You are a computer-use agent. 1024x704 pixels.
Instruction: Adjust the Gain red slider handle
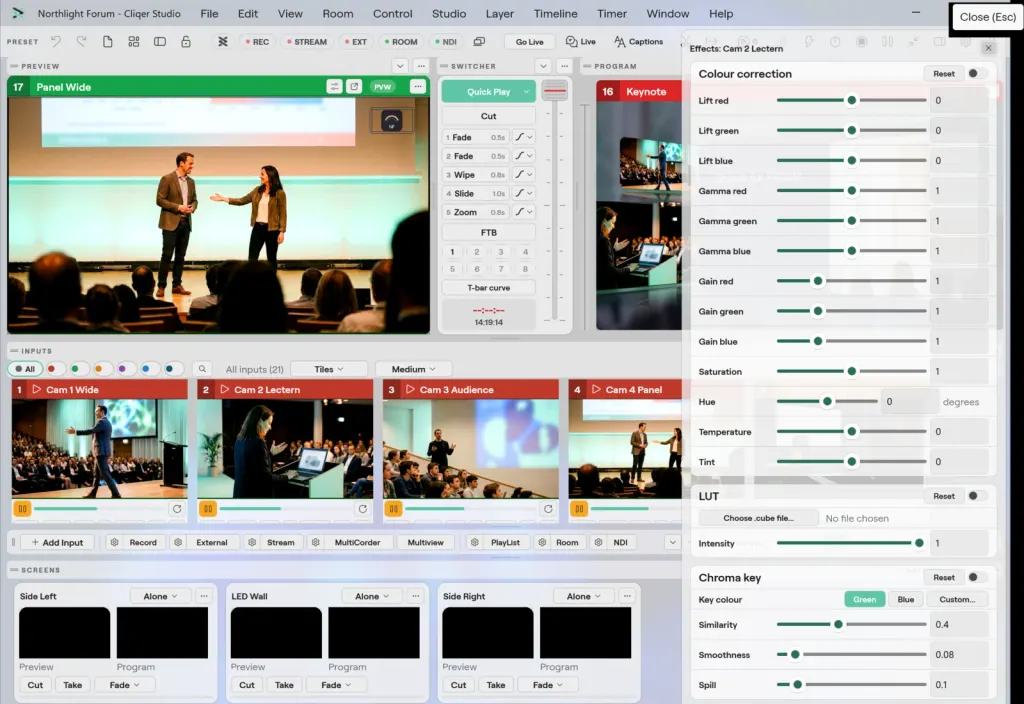[818, 281]
